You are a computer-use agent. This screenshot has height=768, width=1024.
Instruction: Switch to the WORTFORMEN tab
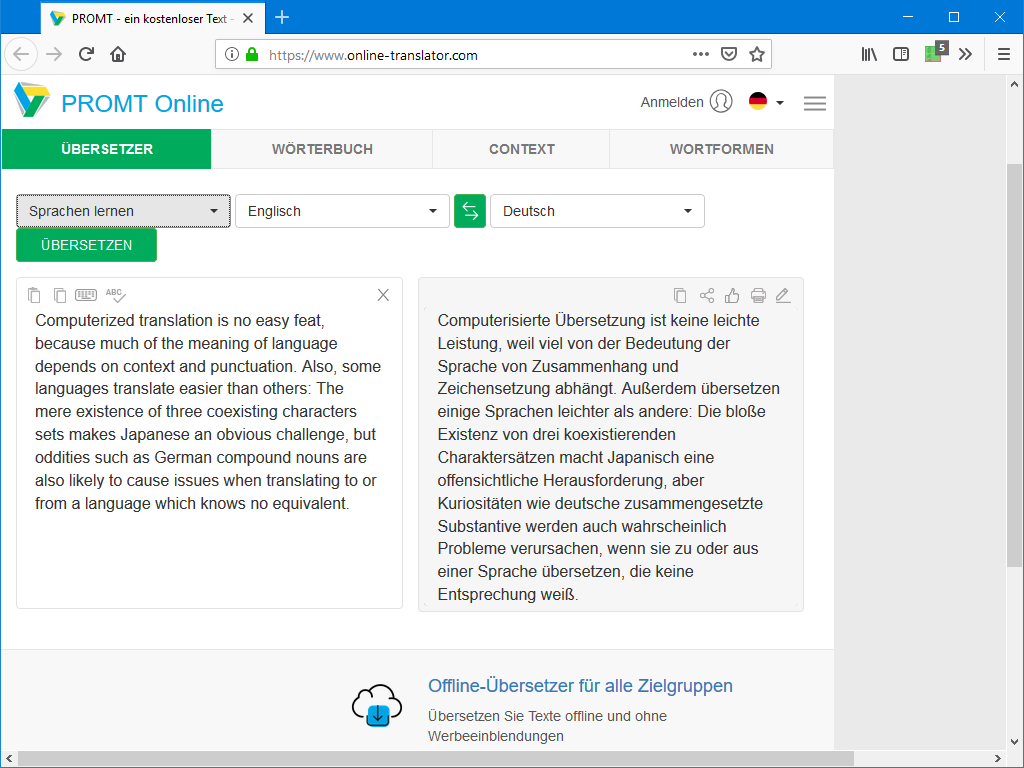tap(722, 149)
